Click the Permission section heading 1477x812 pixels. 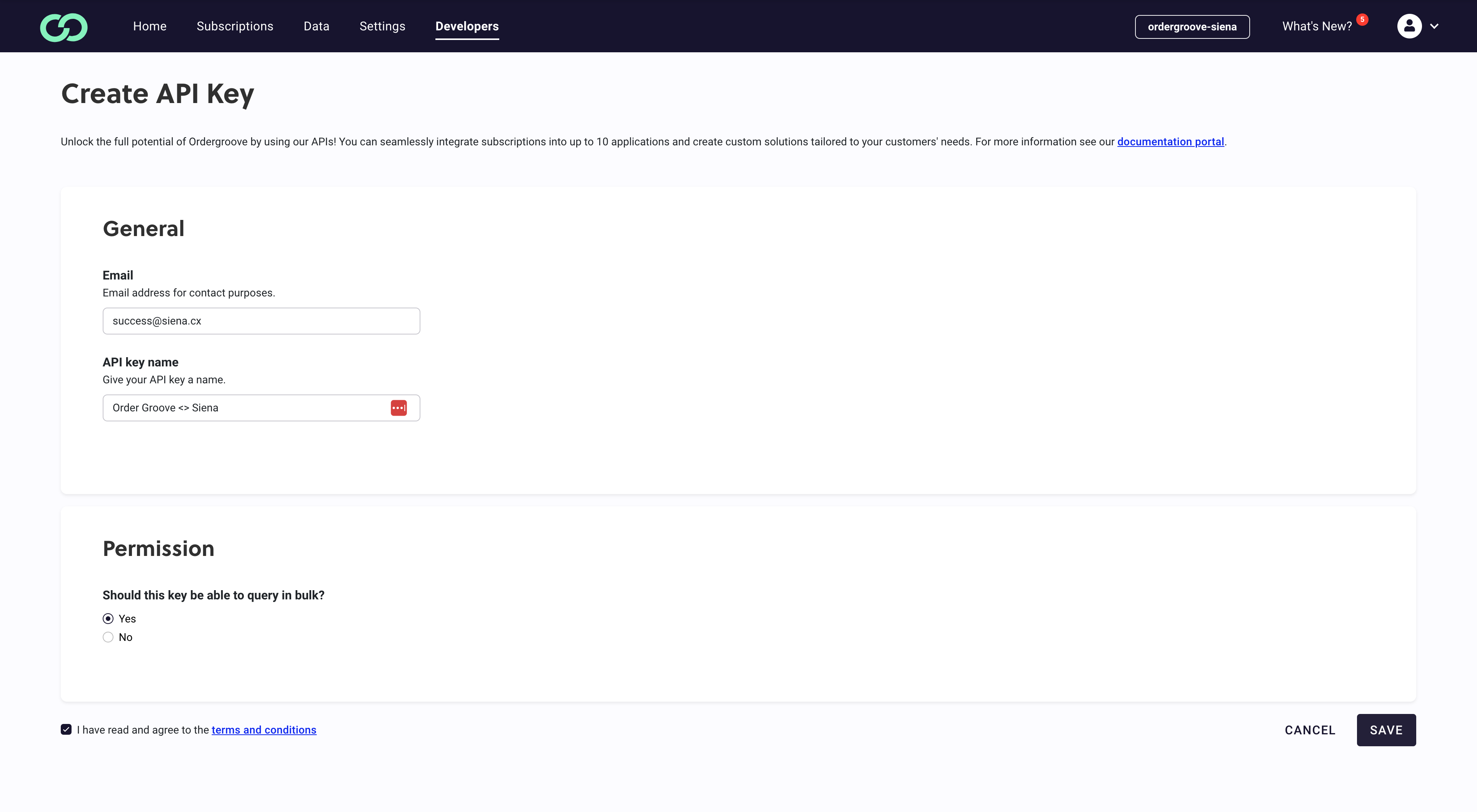[158, 548]
